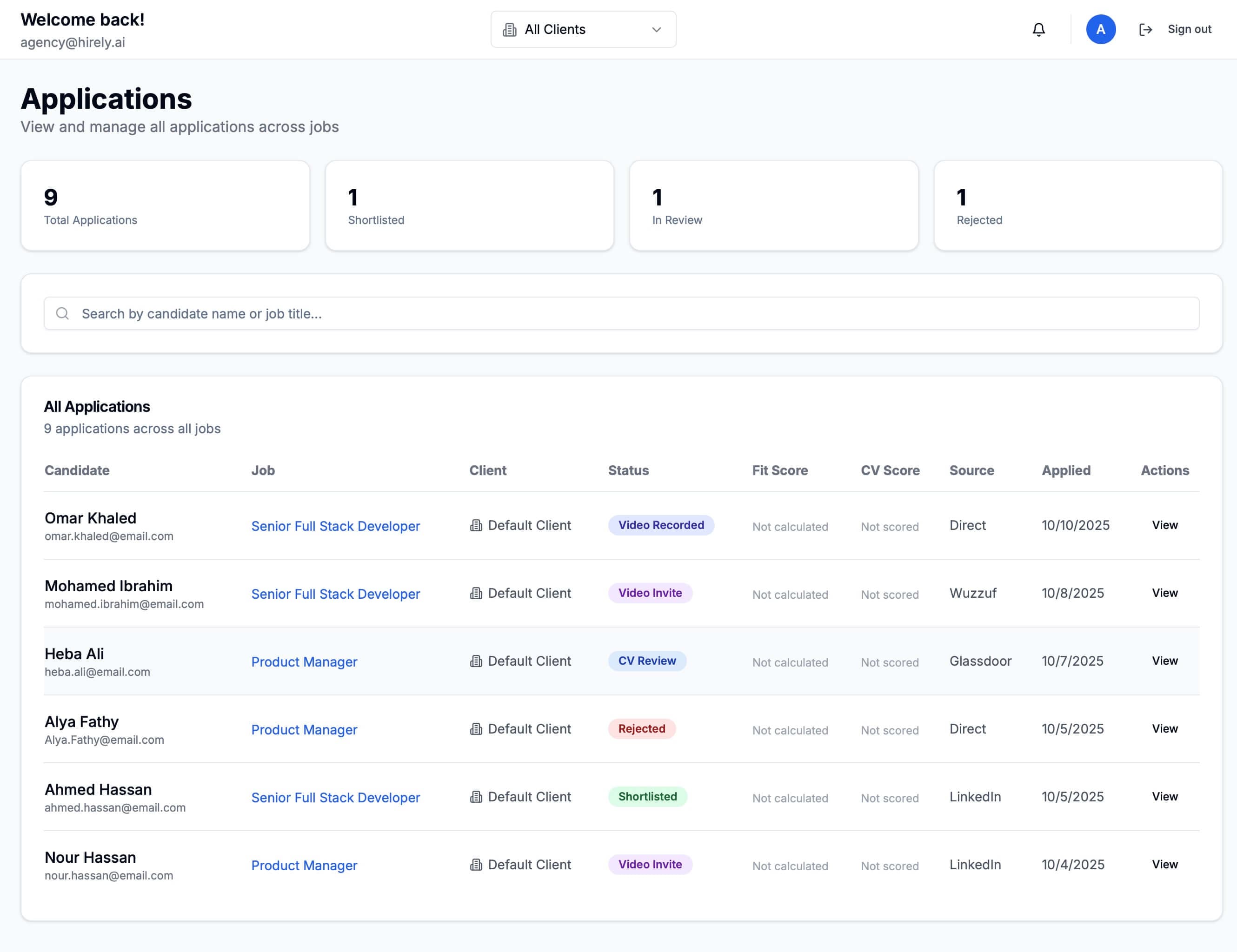Open the All Clients dropdown
The image size is (1237, 952).
click(583, 29)
